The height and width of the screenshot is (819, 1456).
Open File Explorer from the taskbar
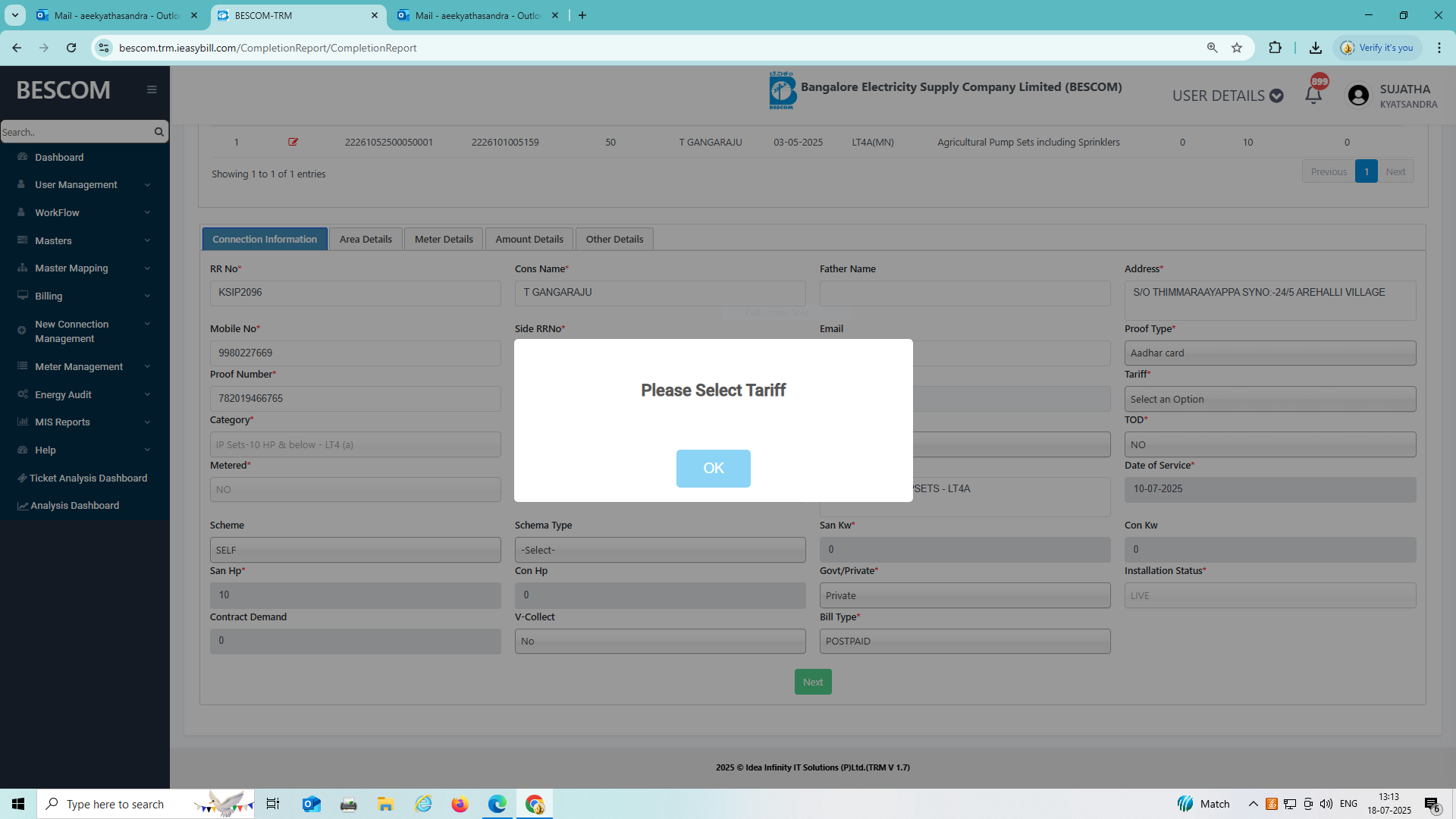(x=385, y=804)
